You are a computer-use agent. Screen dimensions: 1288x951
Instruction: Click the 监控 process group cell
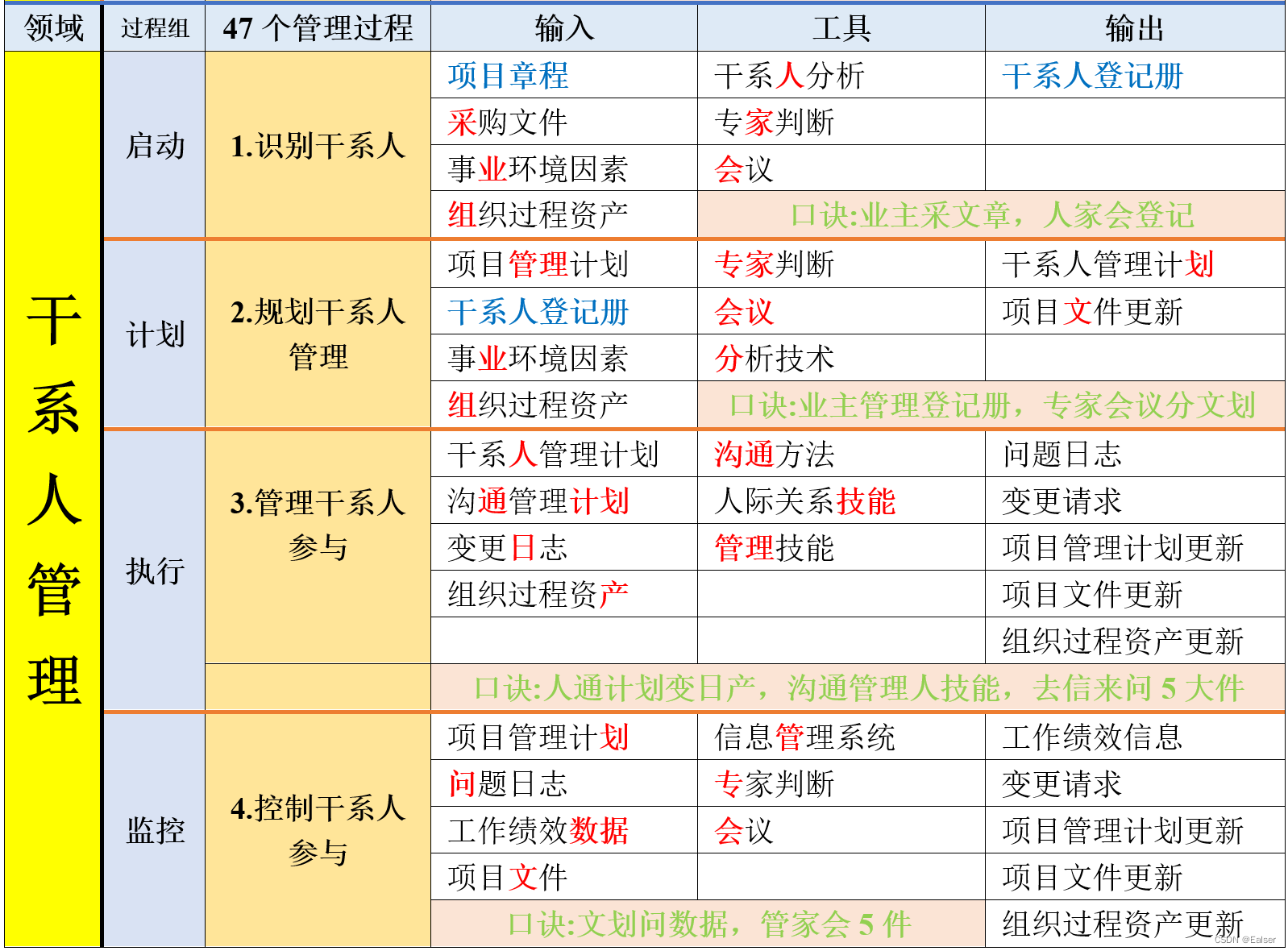[x=155, y=830]
